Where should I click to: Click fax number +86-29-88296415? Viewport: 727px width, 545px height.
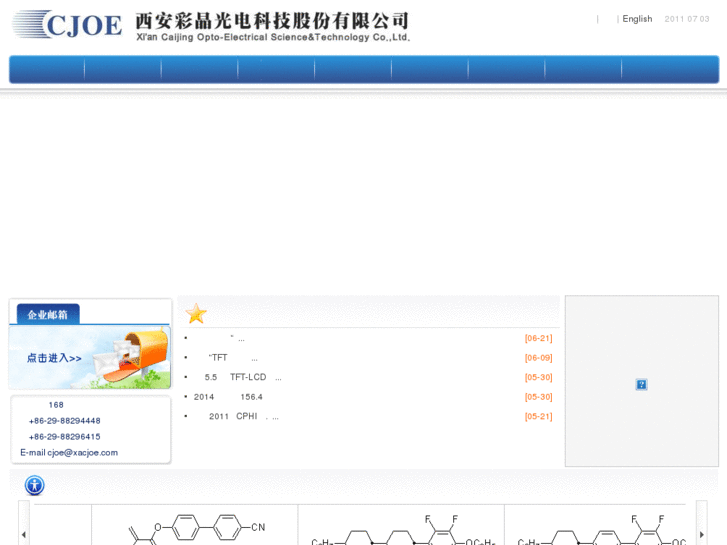click(x=64, y=437)
